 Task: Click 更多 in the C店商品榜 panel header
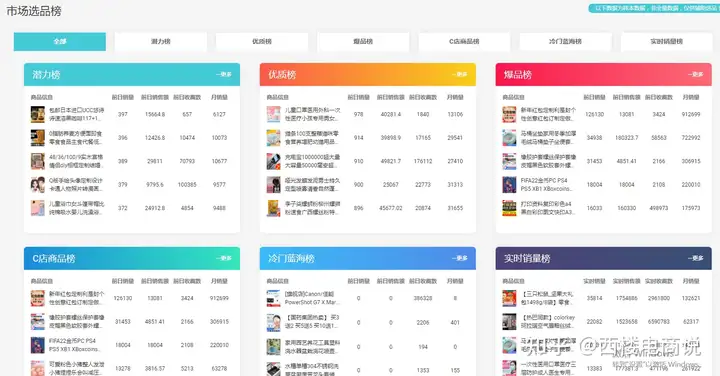click(224, 258)
